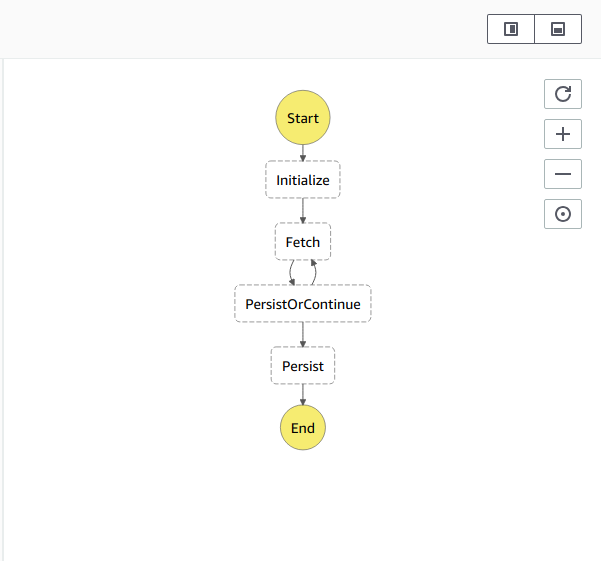Click the Initialize state
This screenshot has width=601, height=561.
click(x=303, y=180)
